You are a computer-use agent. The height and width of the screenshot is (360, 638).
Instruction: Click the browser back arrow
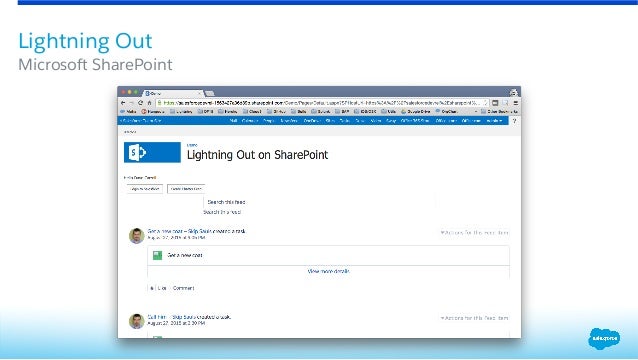[123, 103]
